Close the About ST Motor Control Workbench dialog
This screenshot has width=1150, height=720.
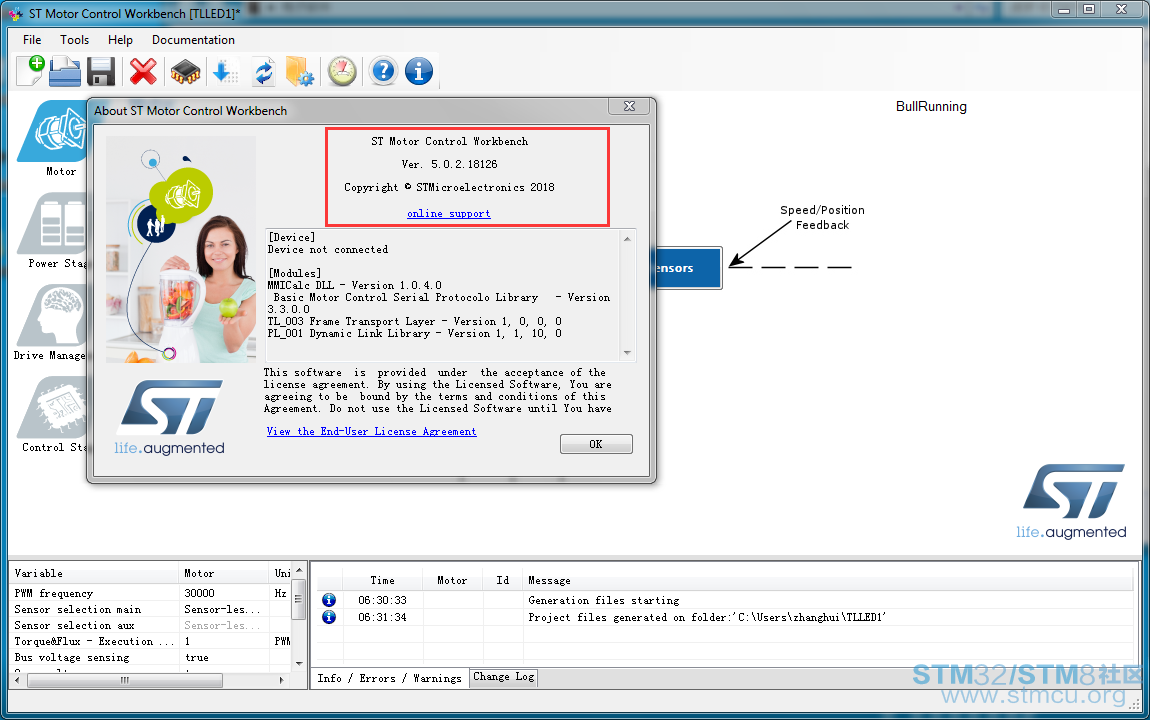coord(629,106)
